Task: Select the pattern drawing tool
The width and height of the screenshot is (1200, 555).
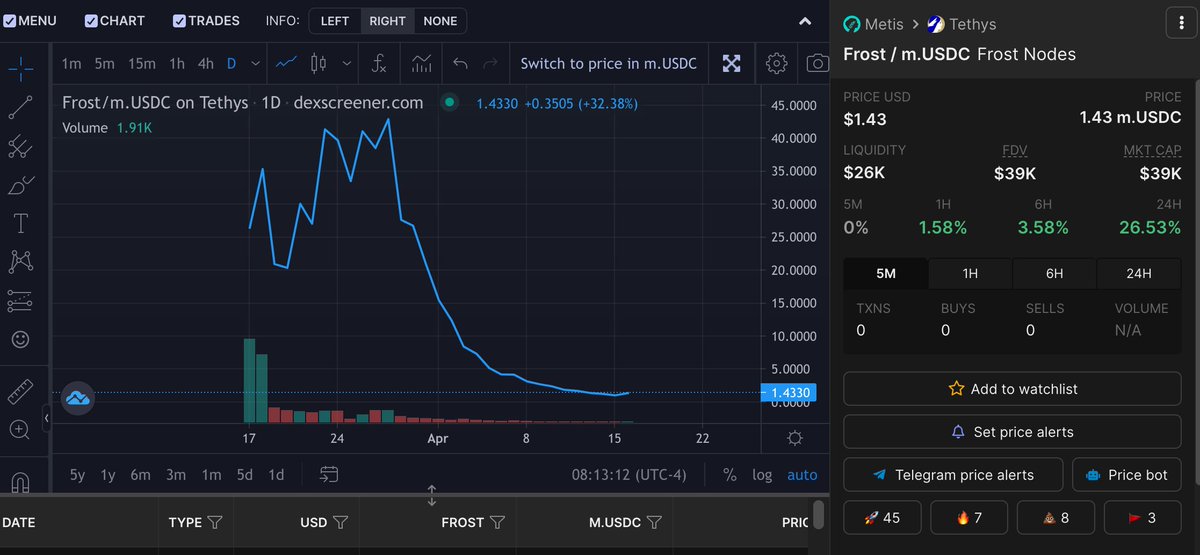Action: click(x=21, y=262)
